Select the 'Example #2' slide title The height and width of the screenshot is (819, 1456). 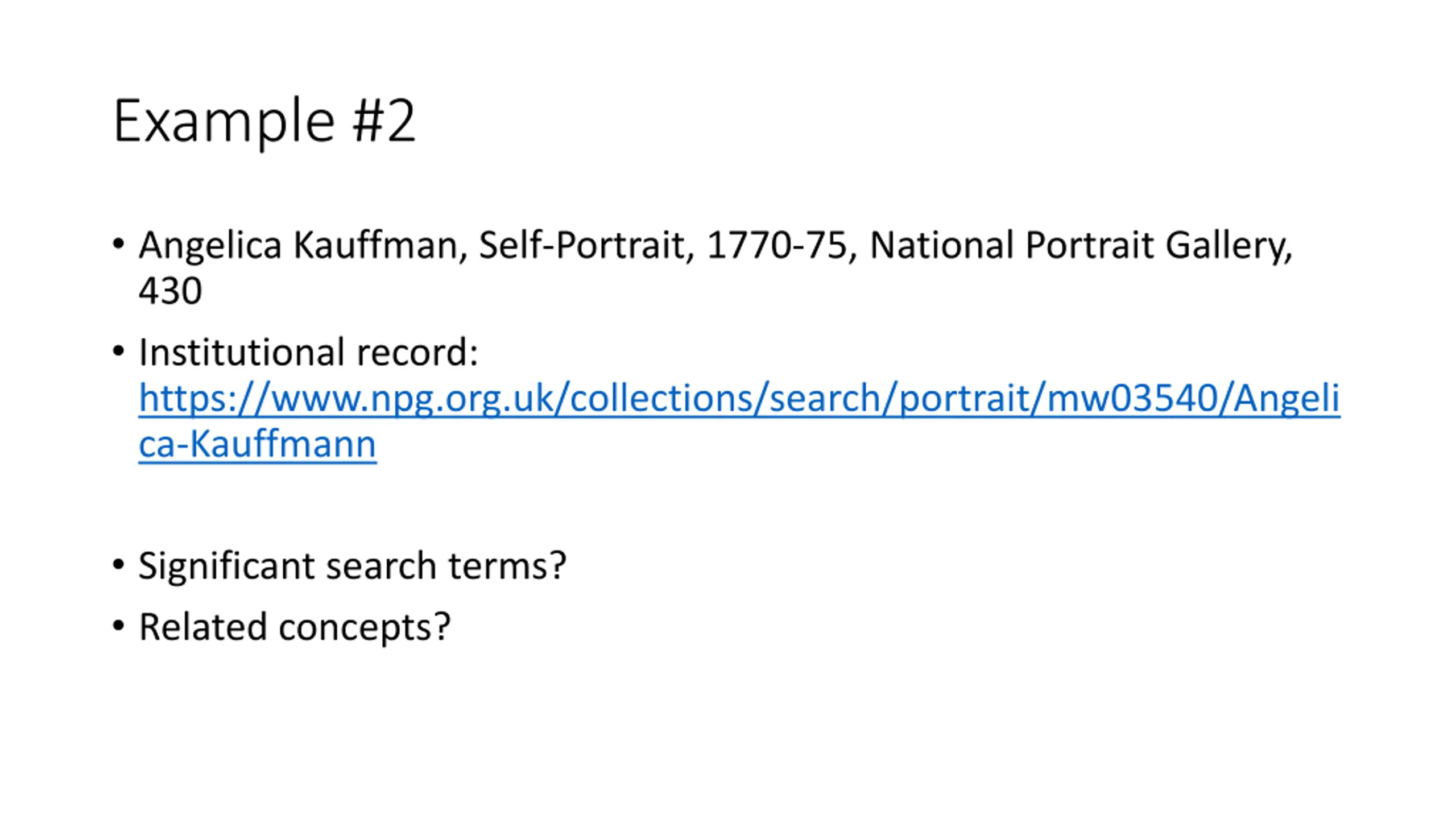click(x=264, y=122)
